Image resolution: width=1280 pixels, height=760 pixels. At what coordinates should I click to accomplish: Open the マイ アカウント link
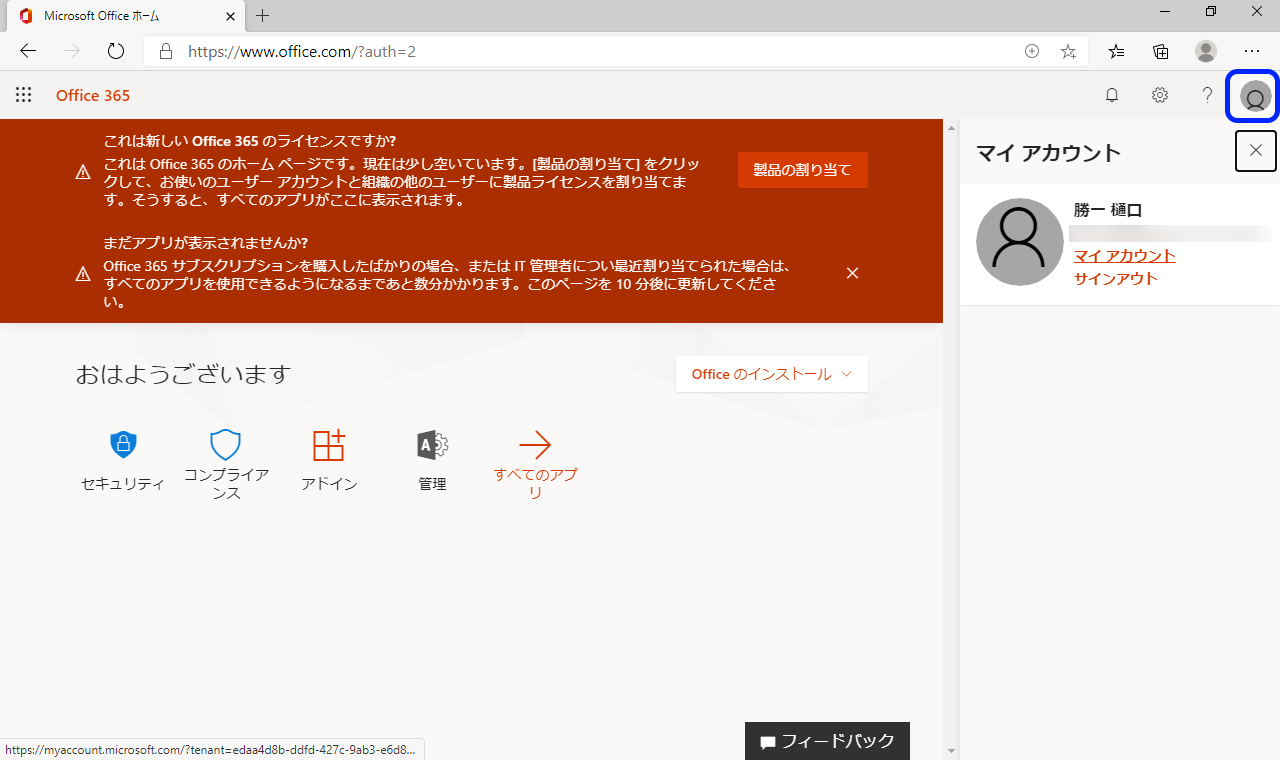tap(1124, 256)
